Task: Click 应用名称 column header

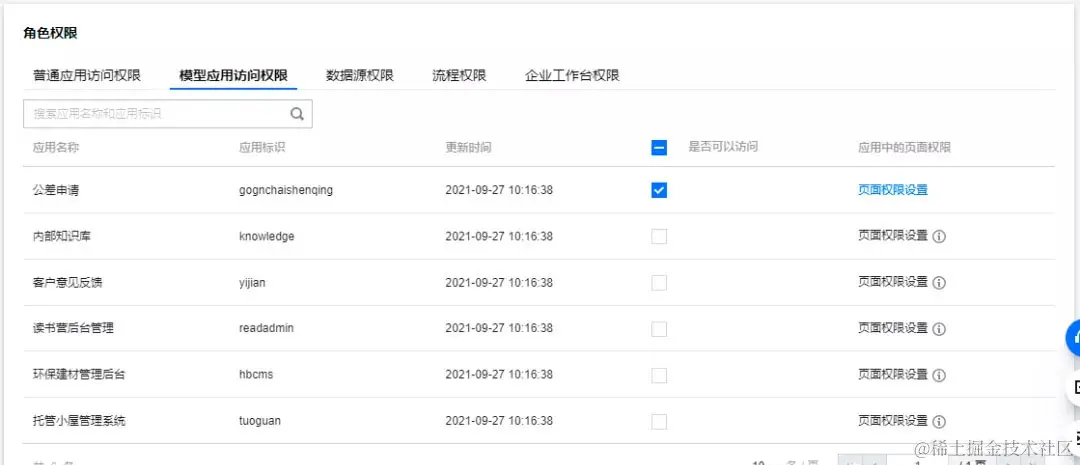Action: [x=56, y=147]
